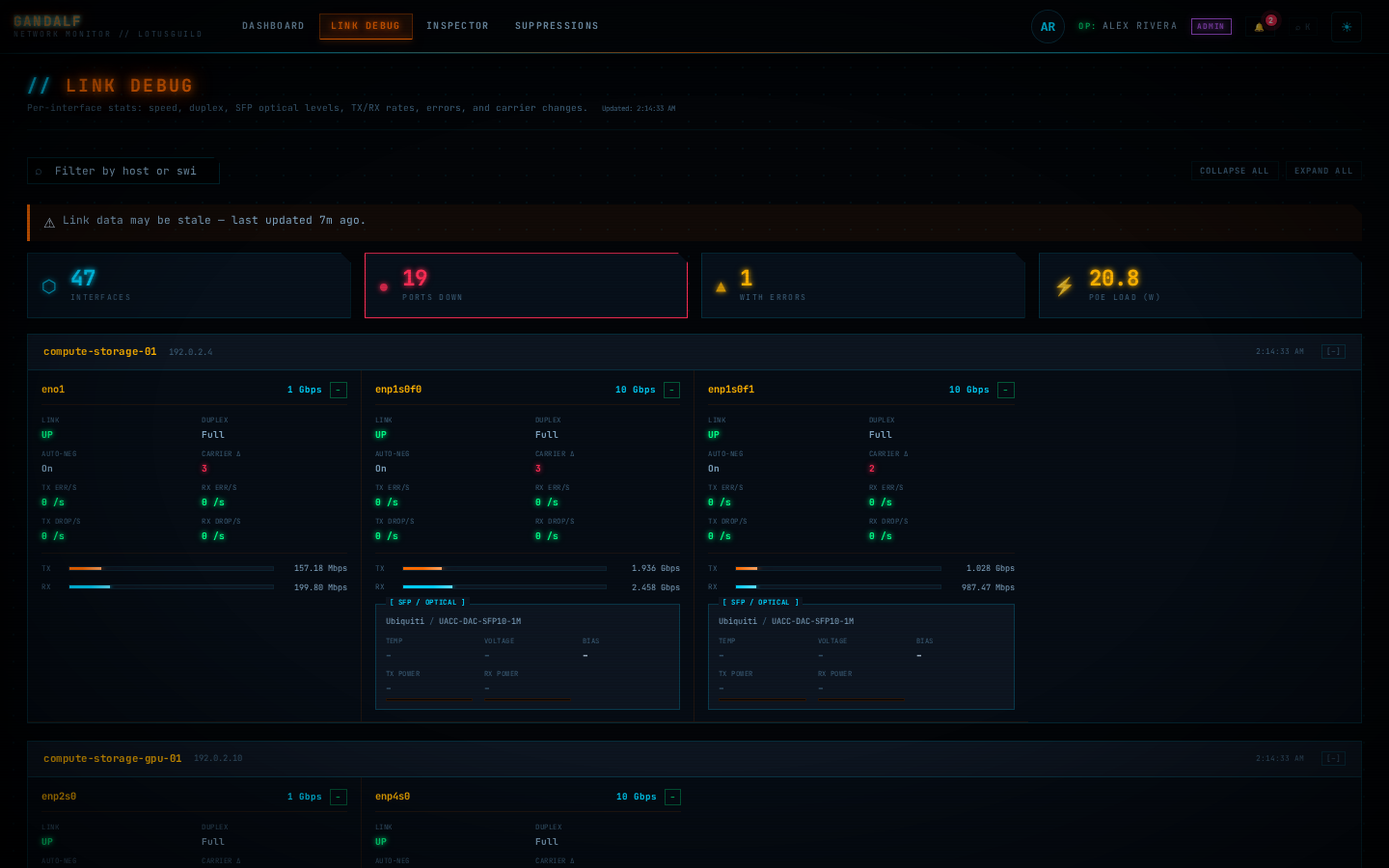Click the compute-storage-gpu-01 host name
The image size is (1389, 868).
(112, 759)
